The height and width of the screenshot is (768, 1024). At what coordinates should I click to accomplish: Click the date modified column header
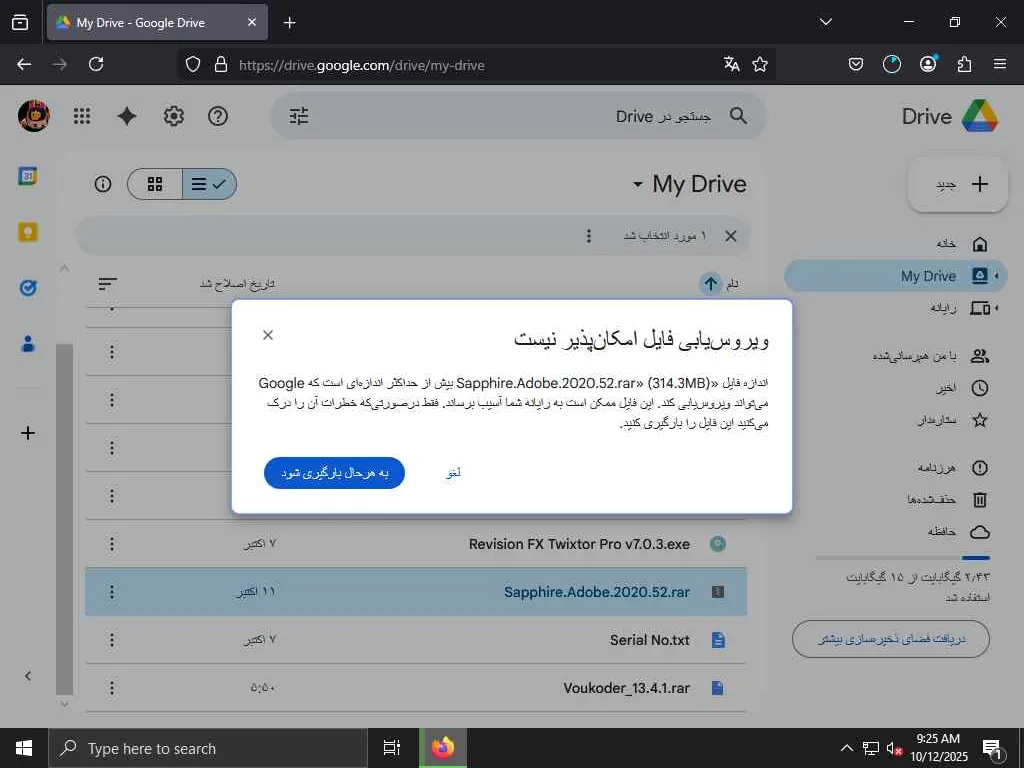click(x=237, y=284)
